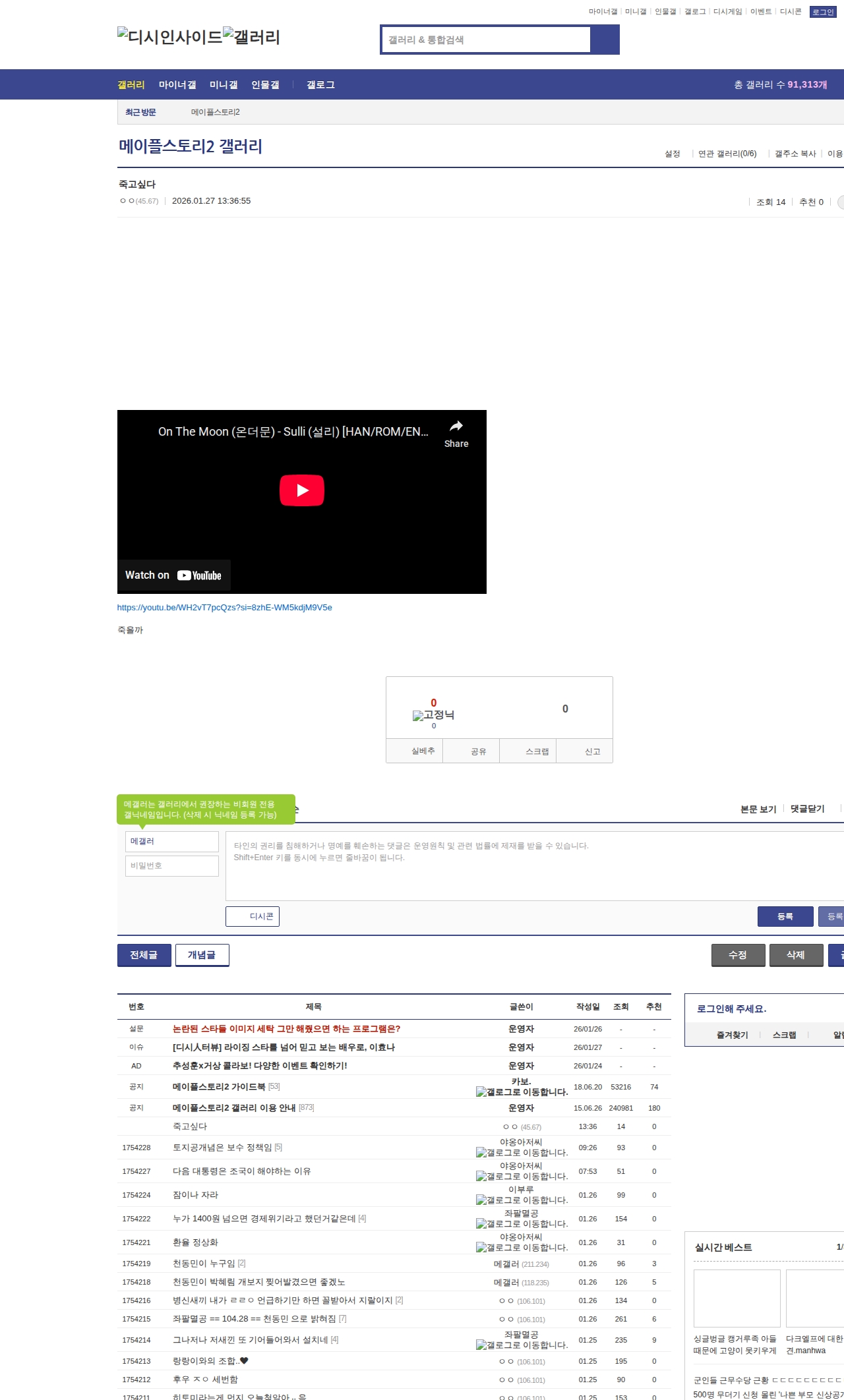The image size is (844, 1400).
Task: Submit comment with 등록 button
Action: click(x=785, y=916)
